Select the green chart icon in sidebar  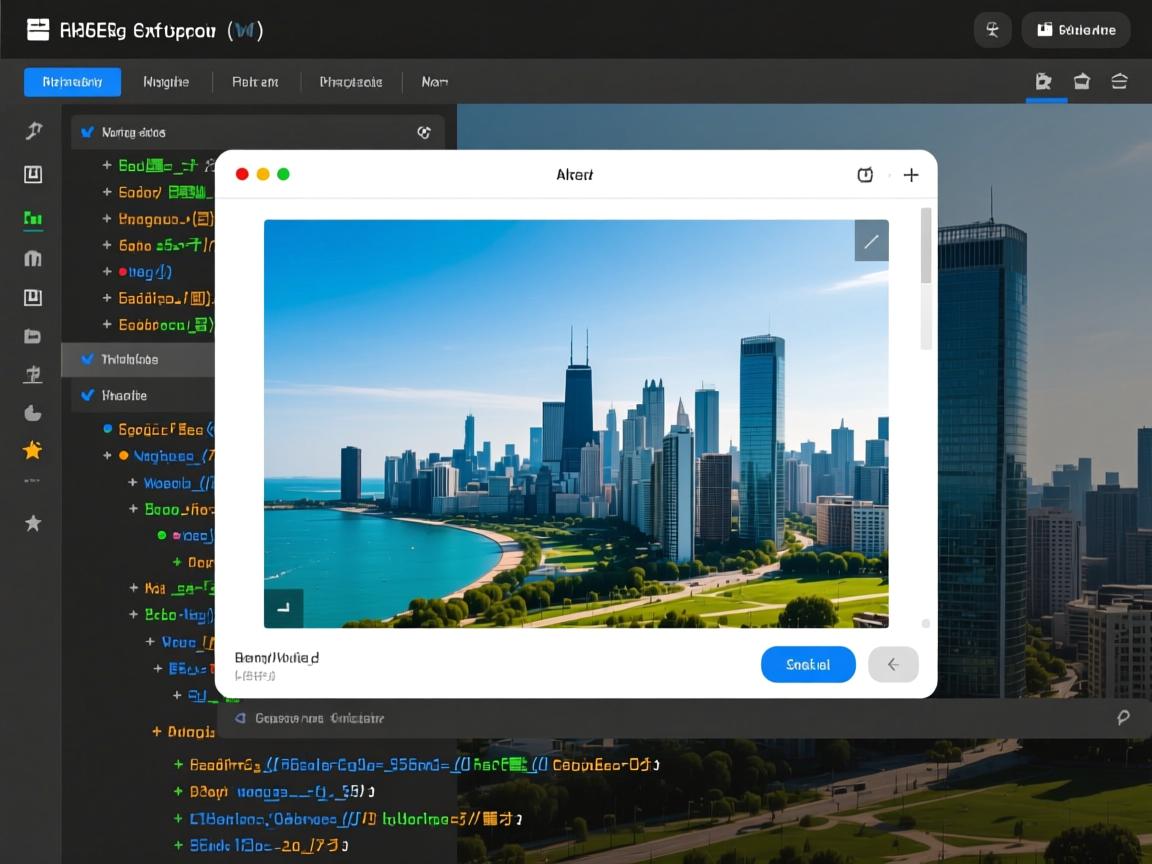tap(33, 218)
